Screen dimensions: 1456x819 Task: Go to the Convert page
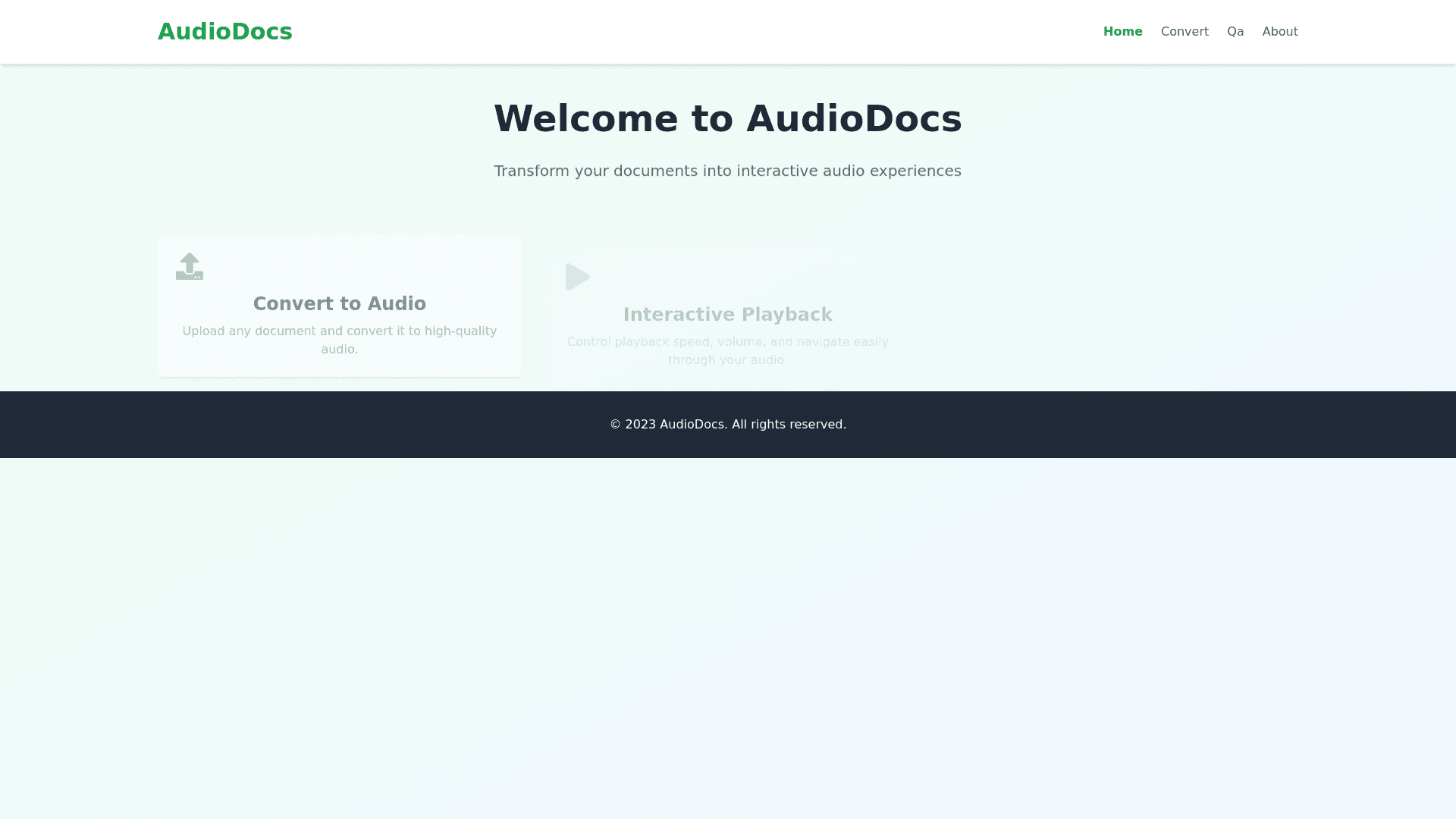pos(1184,32)
